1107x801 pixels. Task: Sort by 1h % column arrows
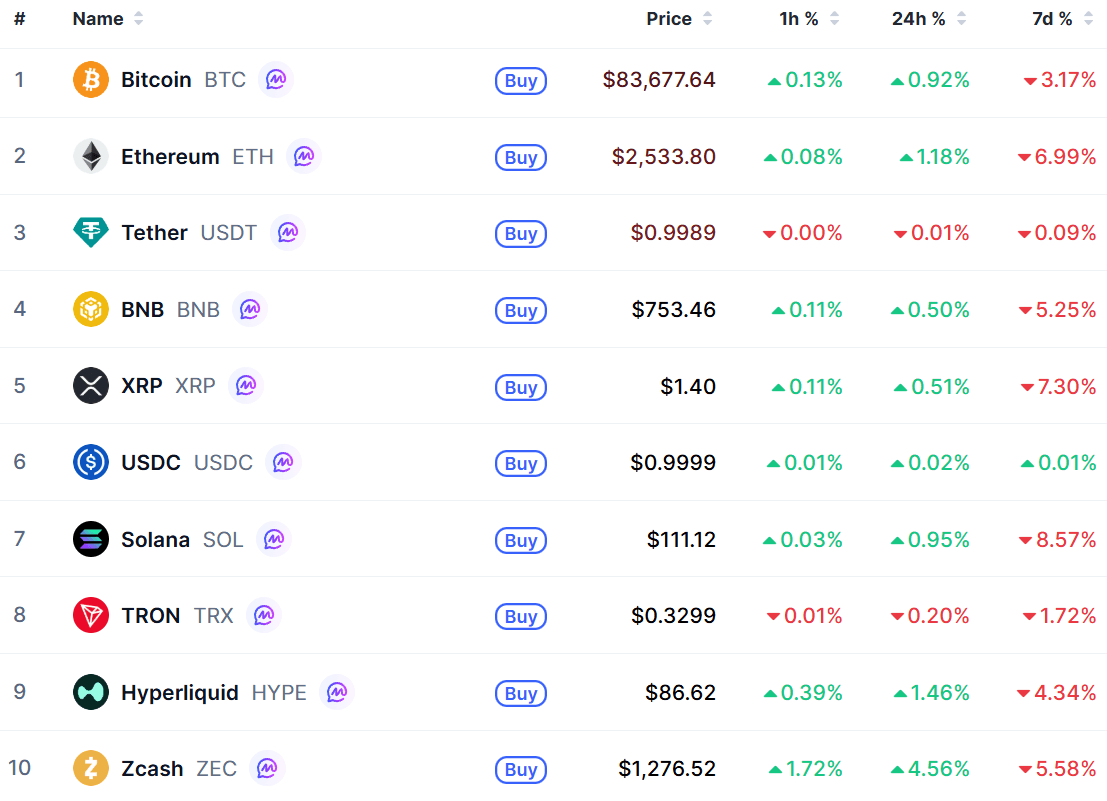tap(834, 19)
